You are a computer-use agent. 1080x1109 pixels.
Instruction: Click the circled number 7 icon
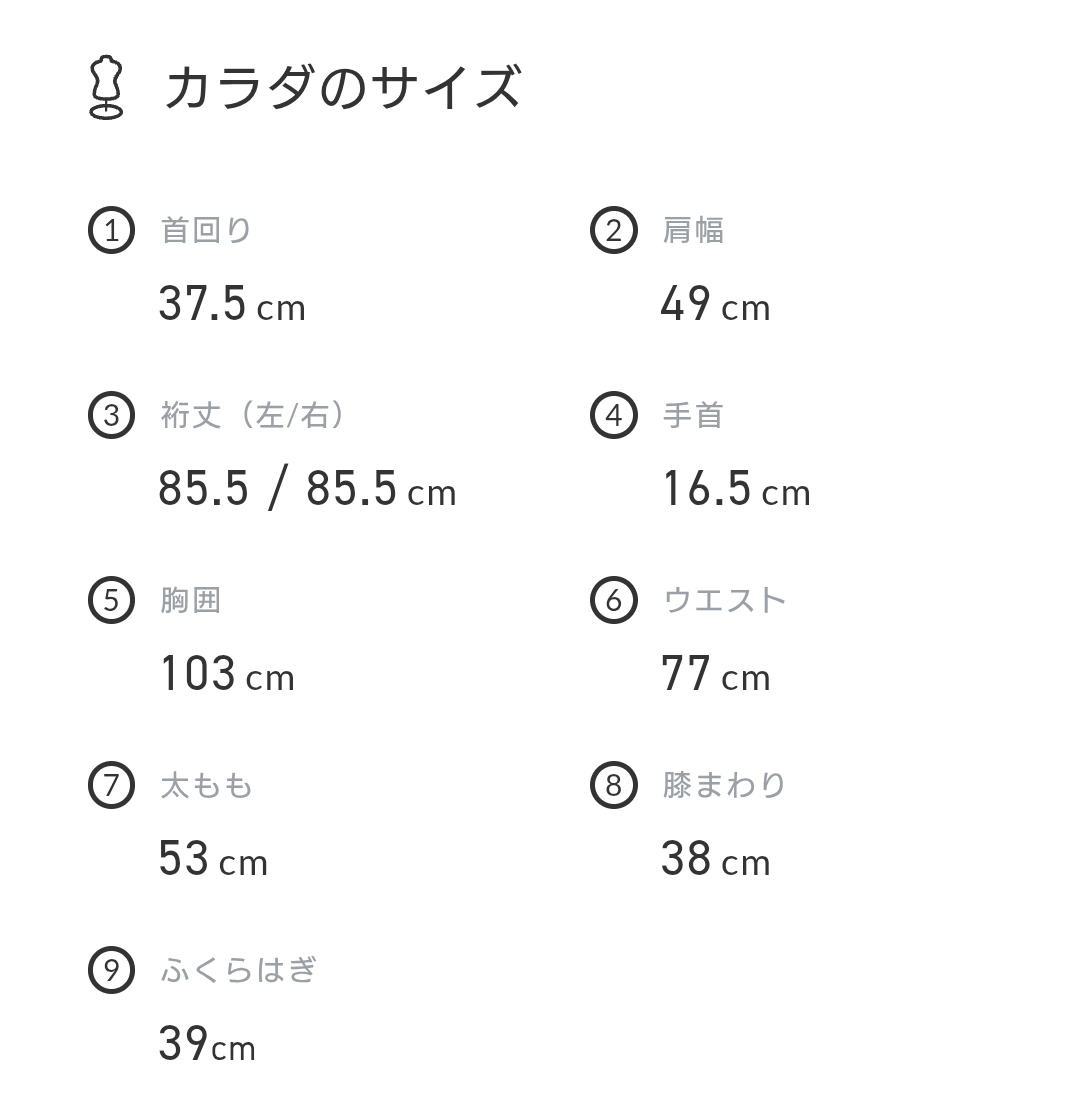point(111,785)
